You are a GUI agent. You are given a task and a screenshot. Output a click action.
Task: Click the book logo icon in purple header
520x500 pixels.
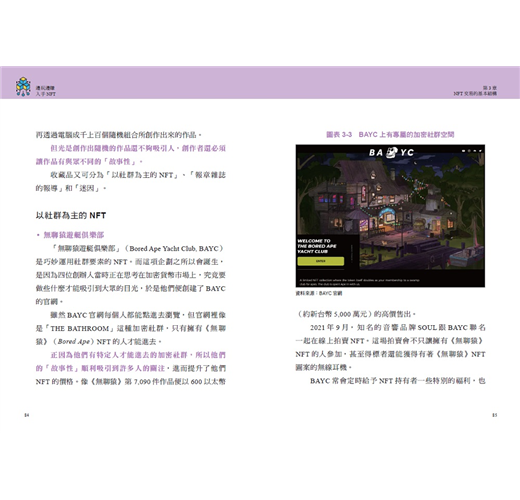(23, 87)
